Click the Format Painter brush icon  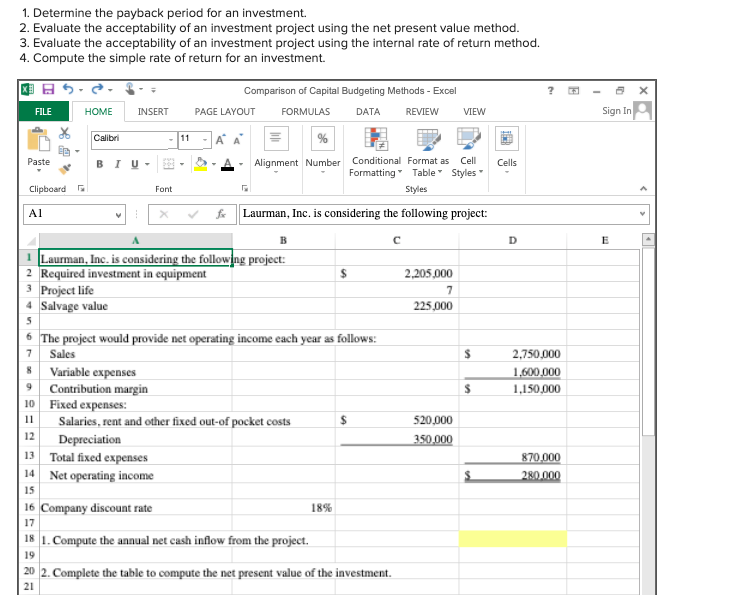[x=64, y=169]
